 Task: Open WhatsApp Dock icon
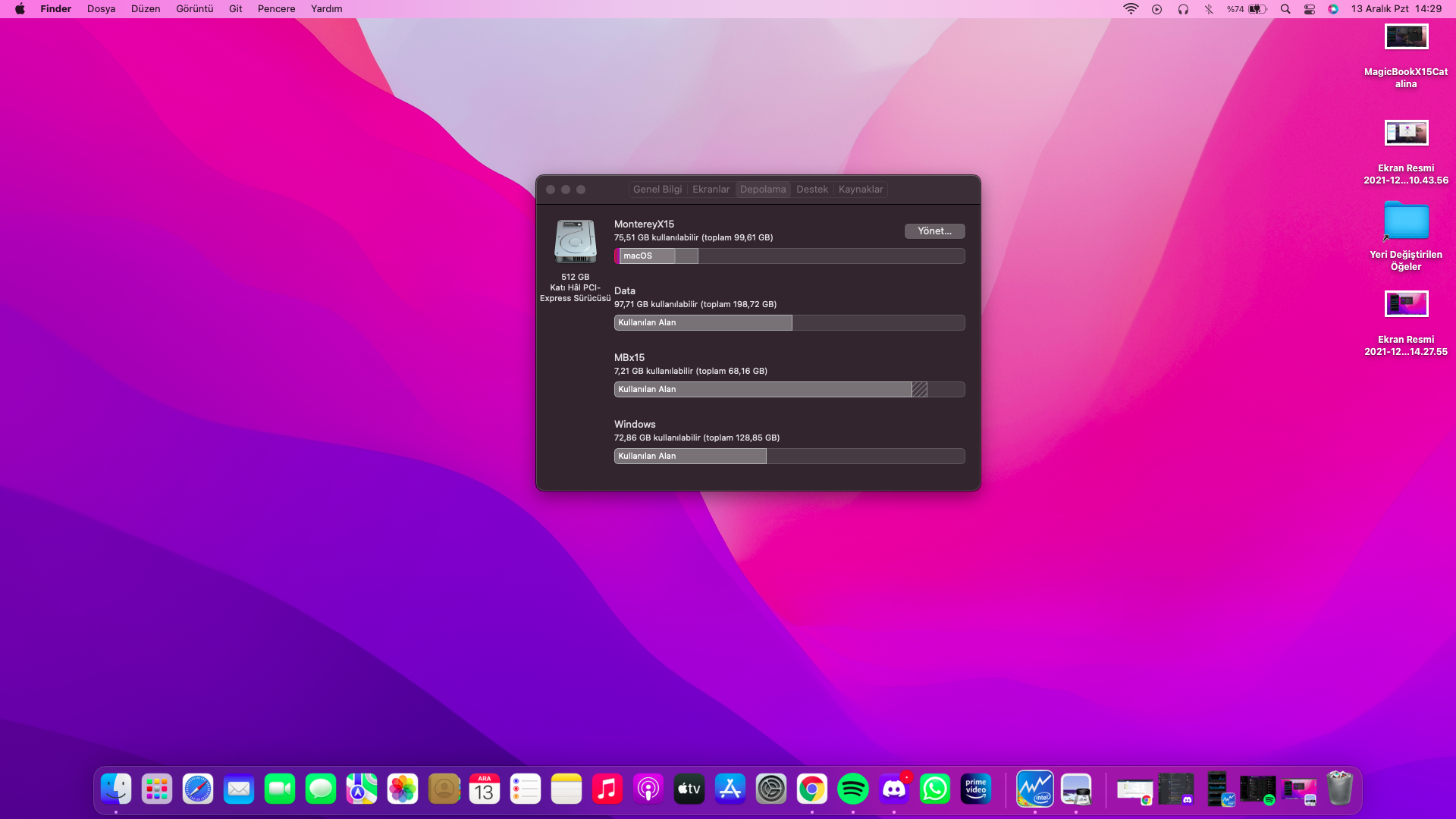coord(934,789)
